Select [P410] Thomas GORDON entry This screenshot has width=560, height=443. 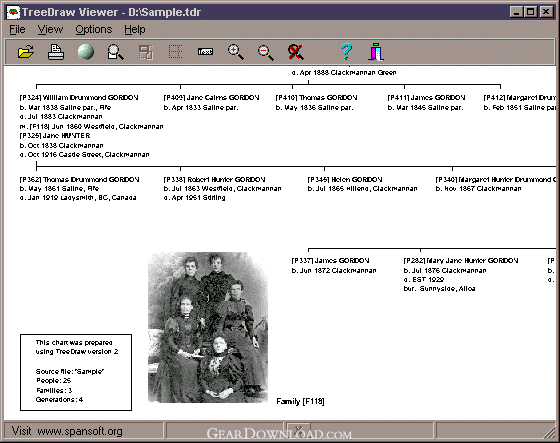316,98
